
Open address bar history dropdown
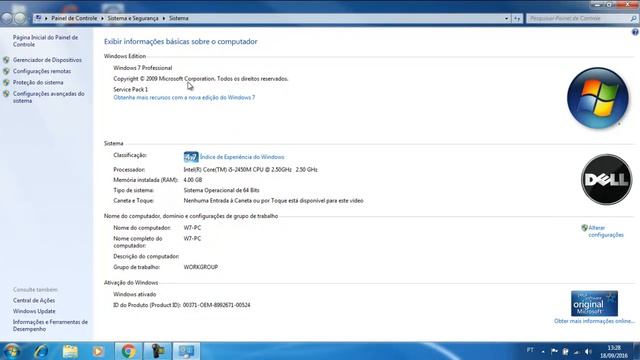[x=506, y=18]
